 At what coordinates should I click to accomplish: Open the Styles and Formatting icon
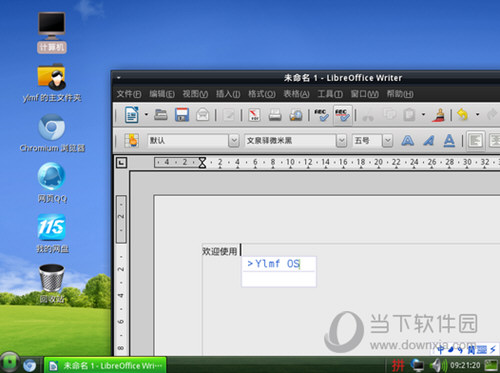131,141
